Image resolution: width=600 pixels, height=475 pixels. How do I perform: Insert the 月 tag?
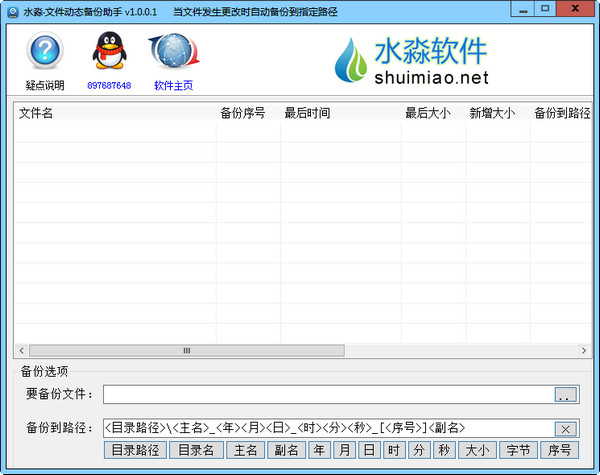344,450
